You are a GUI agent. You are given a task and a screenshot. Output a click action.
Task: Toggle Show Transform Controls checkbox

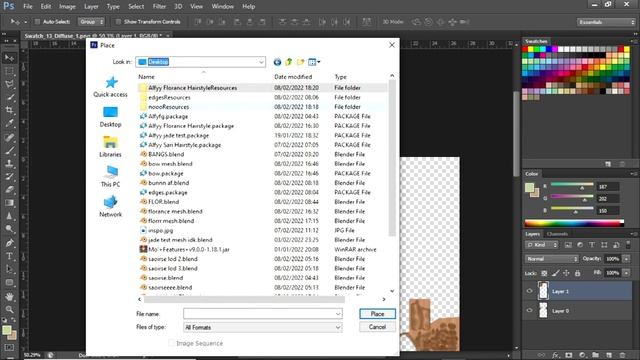pyautogui.click(x=118, y=22)
